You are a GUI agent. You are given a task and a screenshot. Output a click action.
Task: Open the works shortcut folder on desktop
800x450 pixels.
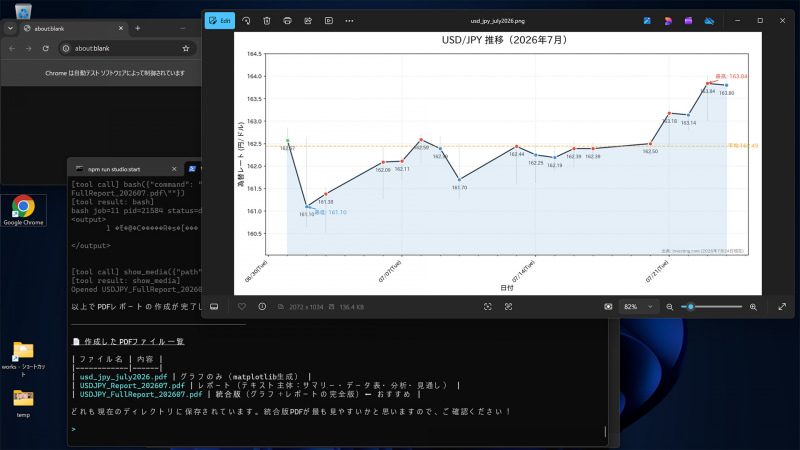(x=23, y=359)
